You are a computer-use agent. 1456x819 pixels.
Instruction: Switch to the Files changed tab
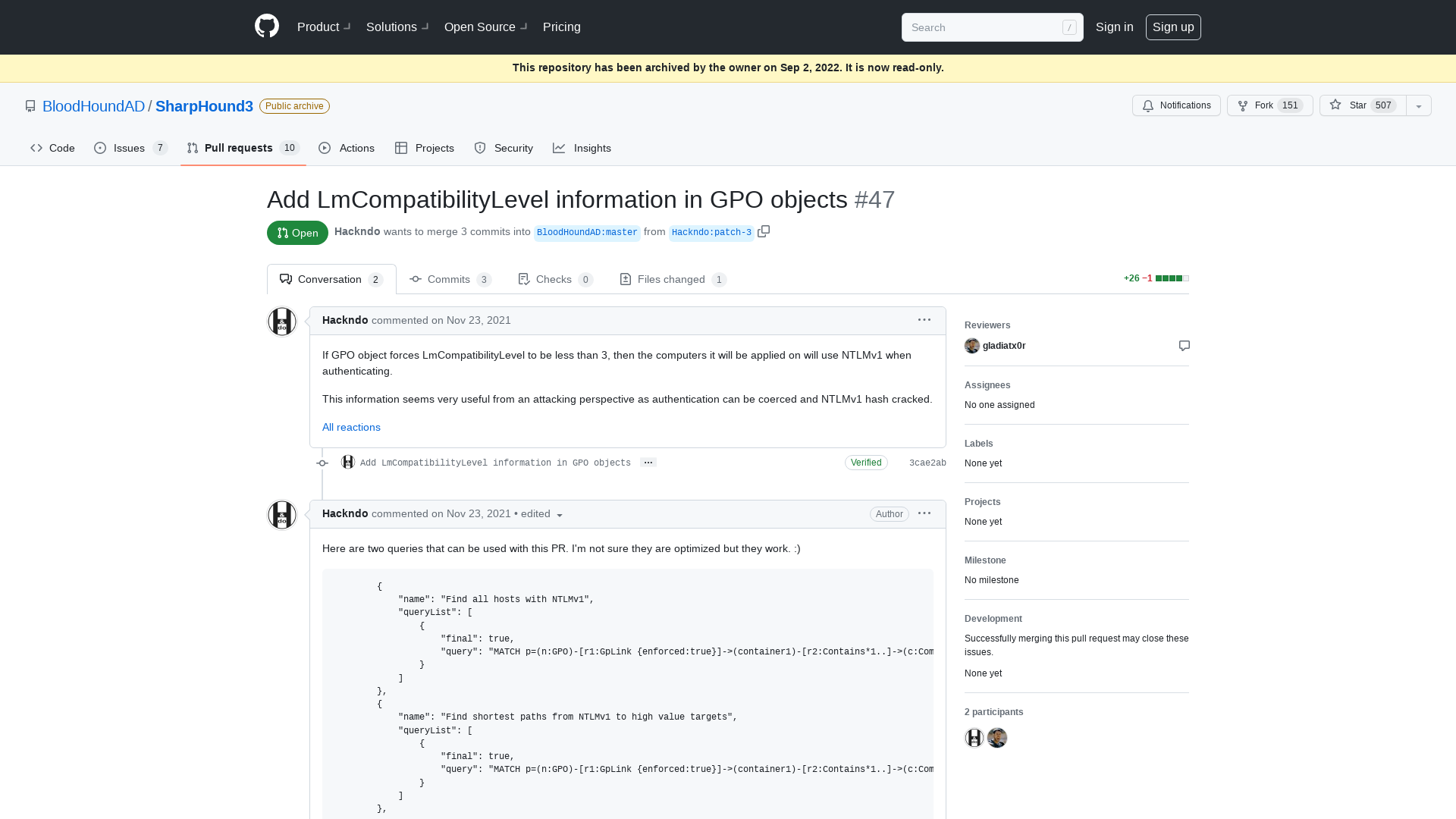tap(673, 279)
